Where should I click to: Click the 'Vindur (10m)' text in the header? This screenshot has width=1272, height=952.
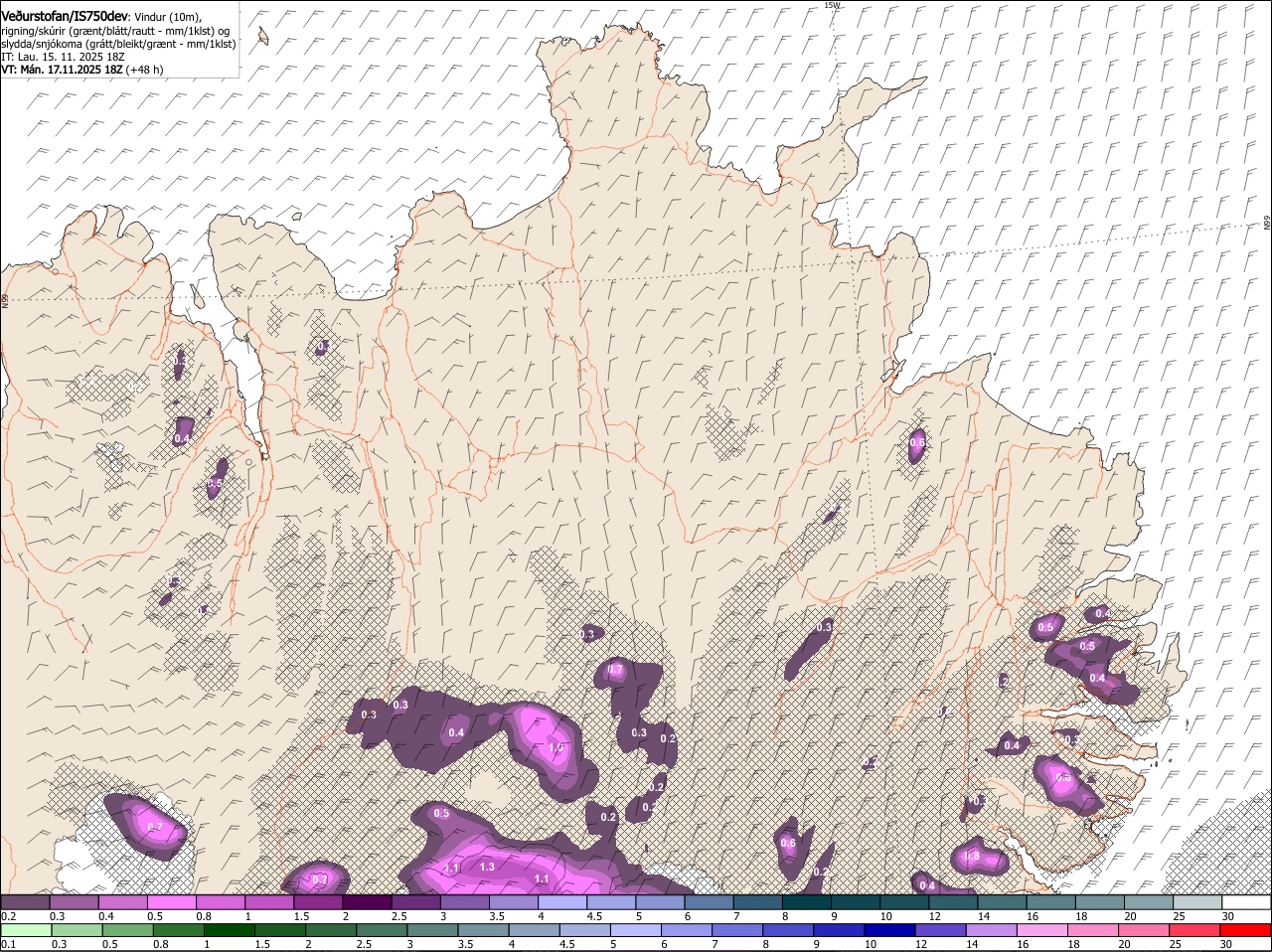167,17
